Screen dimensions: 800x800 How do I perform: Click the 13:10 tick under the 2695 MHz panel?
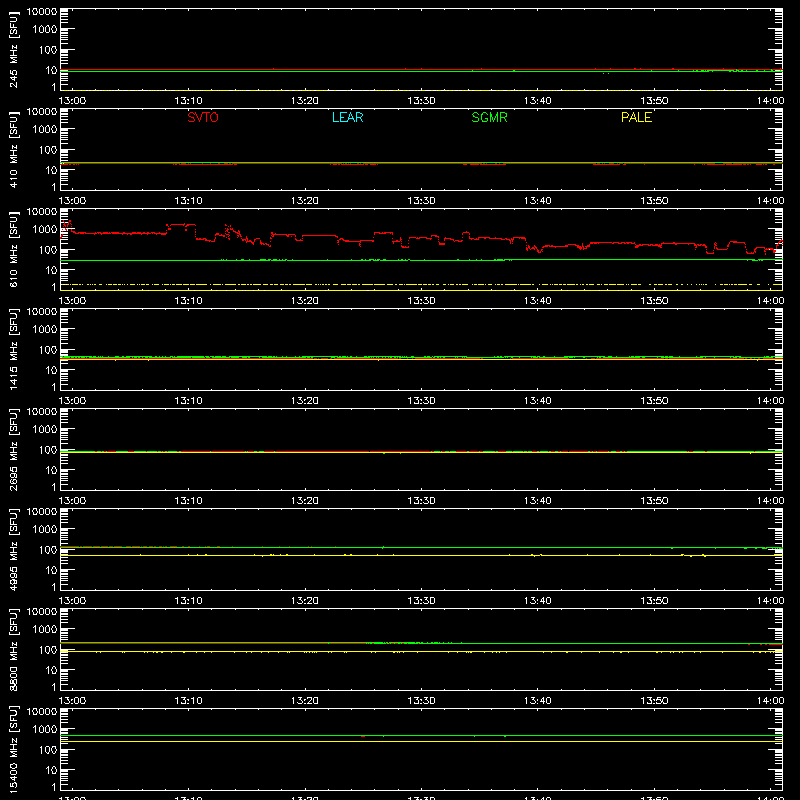189,501
